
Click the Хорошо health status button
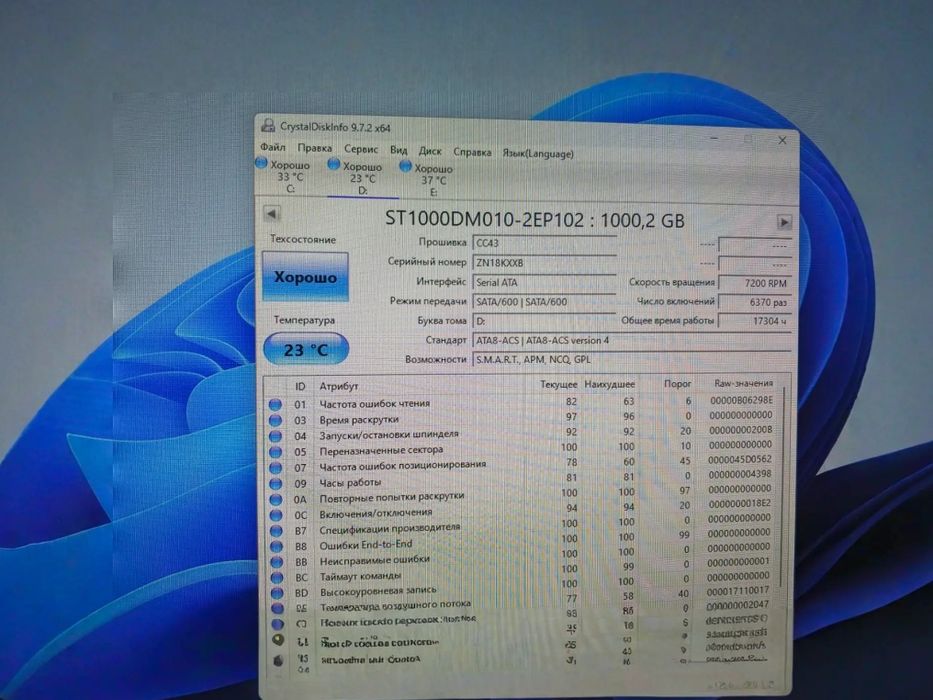305,277
